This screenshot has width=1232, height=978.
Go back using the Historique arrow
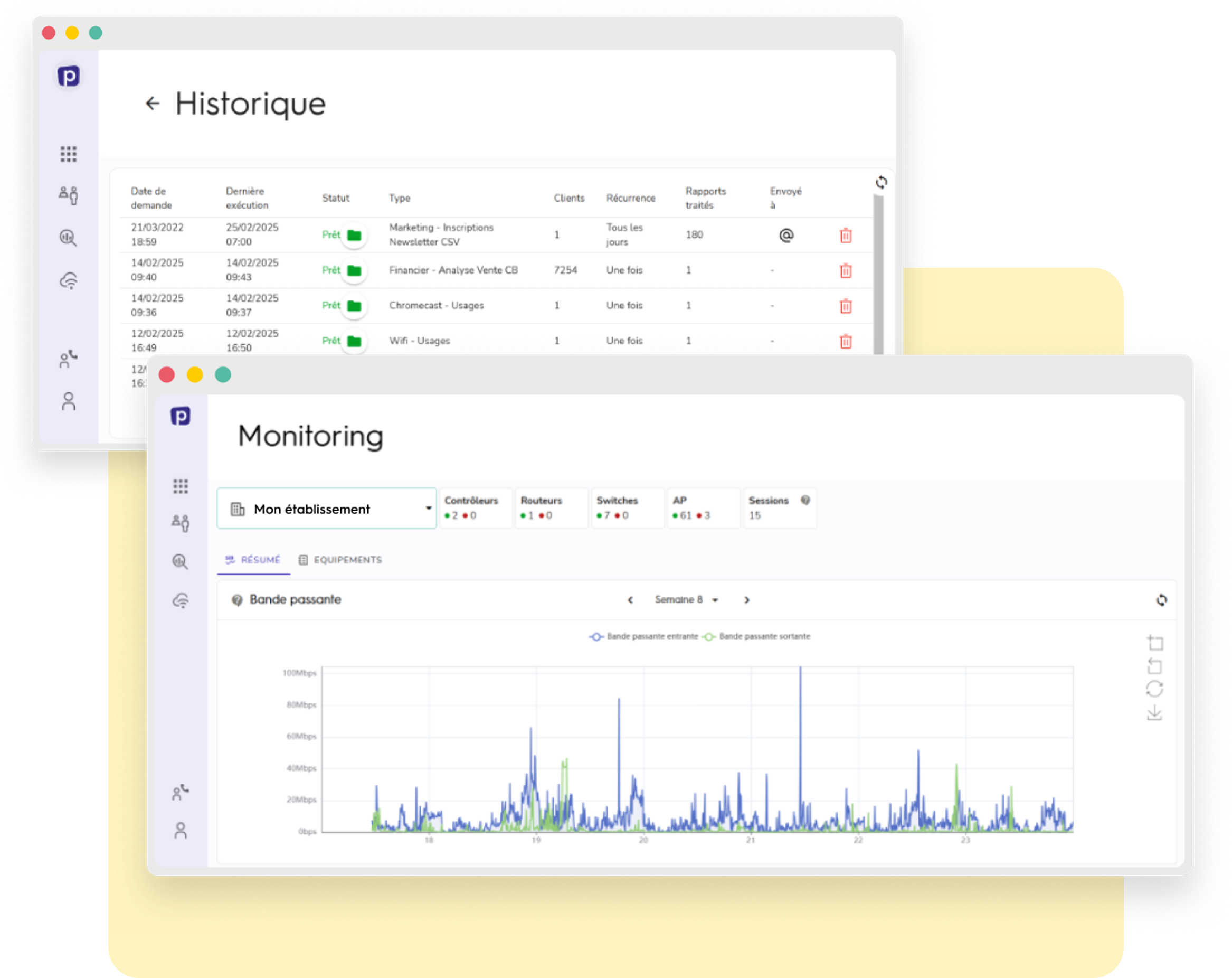point(152,104)
